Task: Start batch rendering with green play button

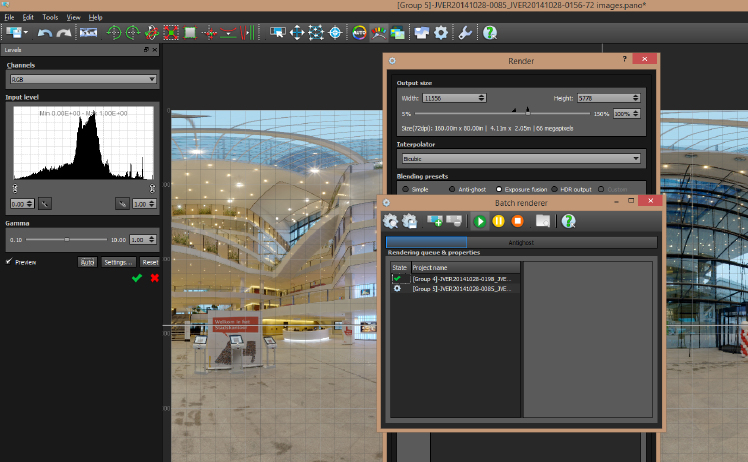Action: (x=479, y=221)
